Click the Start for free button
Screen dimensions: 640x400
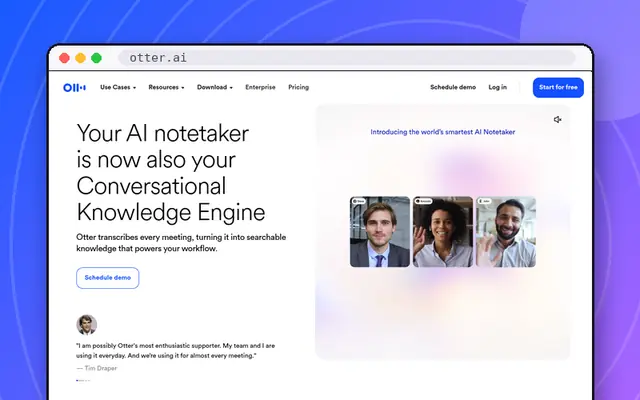(558, 87)
